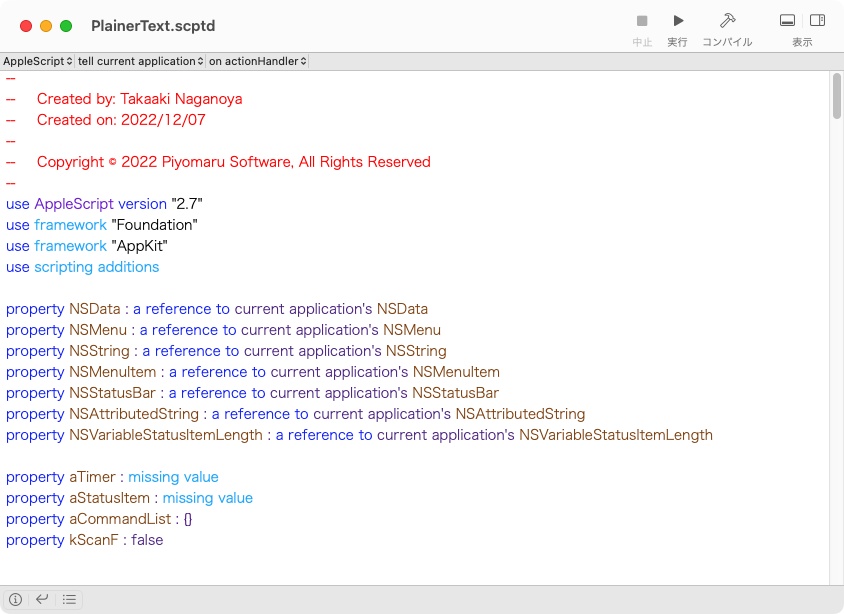The image size is (844, 614).
Task: Click the 中止 stop square icon
Action: click(641, 19)
